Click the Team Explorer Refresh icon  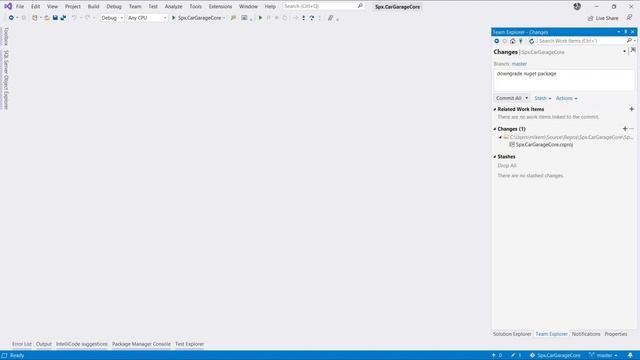pos(531,41)
